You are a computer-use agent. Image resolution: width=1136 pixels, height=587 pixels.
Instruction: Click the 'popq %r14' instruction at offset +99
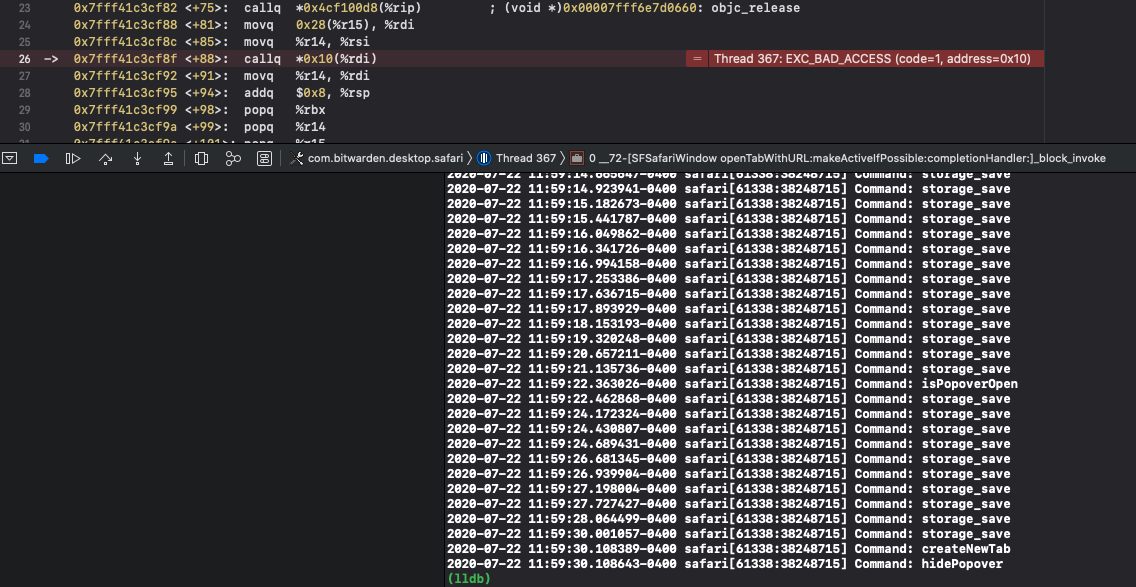pyautogui.click(x=283, y=126)
